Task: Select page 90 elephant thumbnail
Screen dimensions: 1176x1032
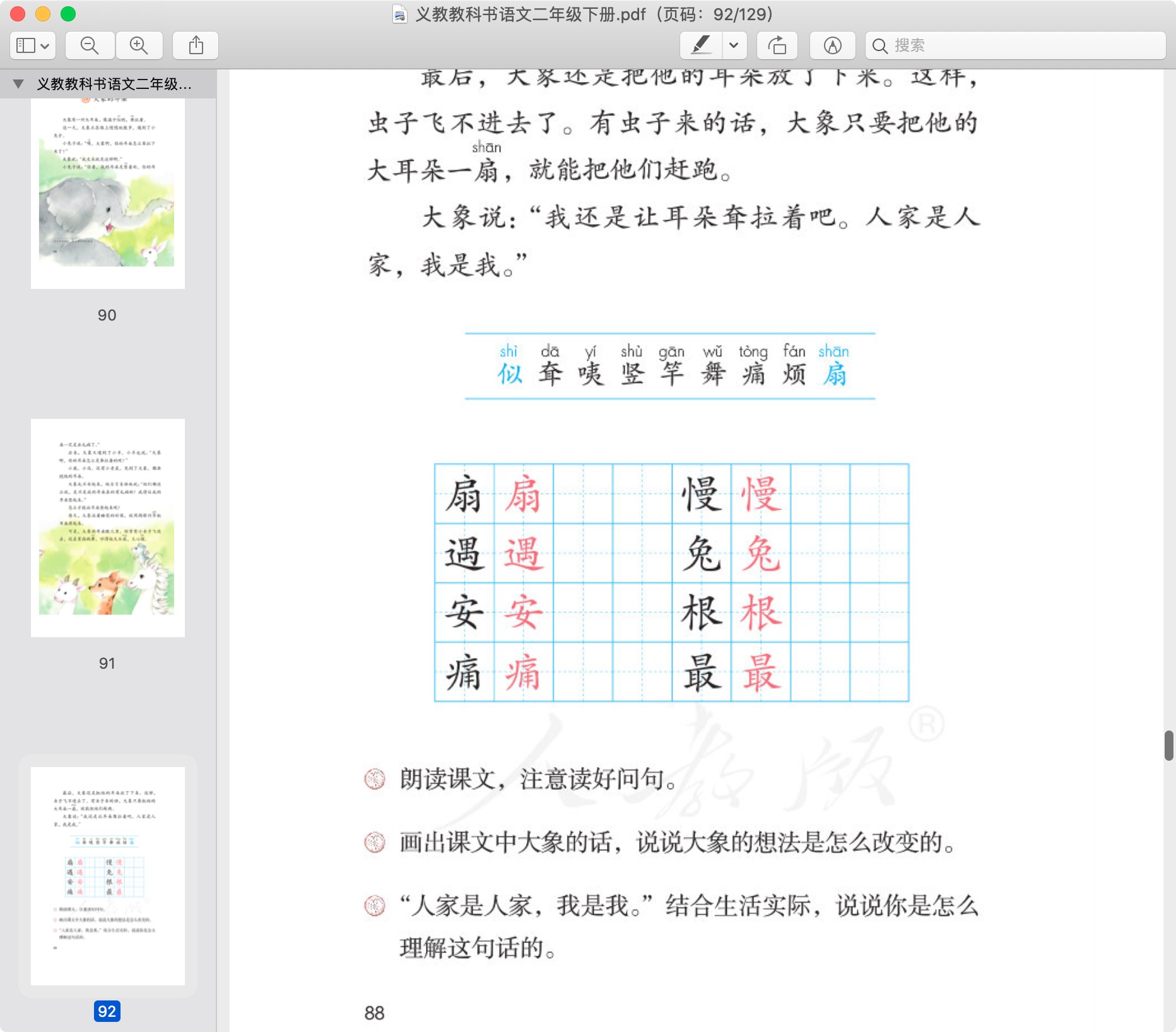Action: 107,189
